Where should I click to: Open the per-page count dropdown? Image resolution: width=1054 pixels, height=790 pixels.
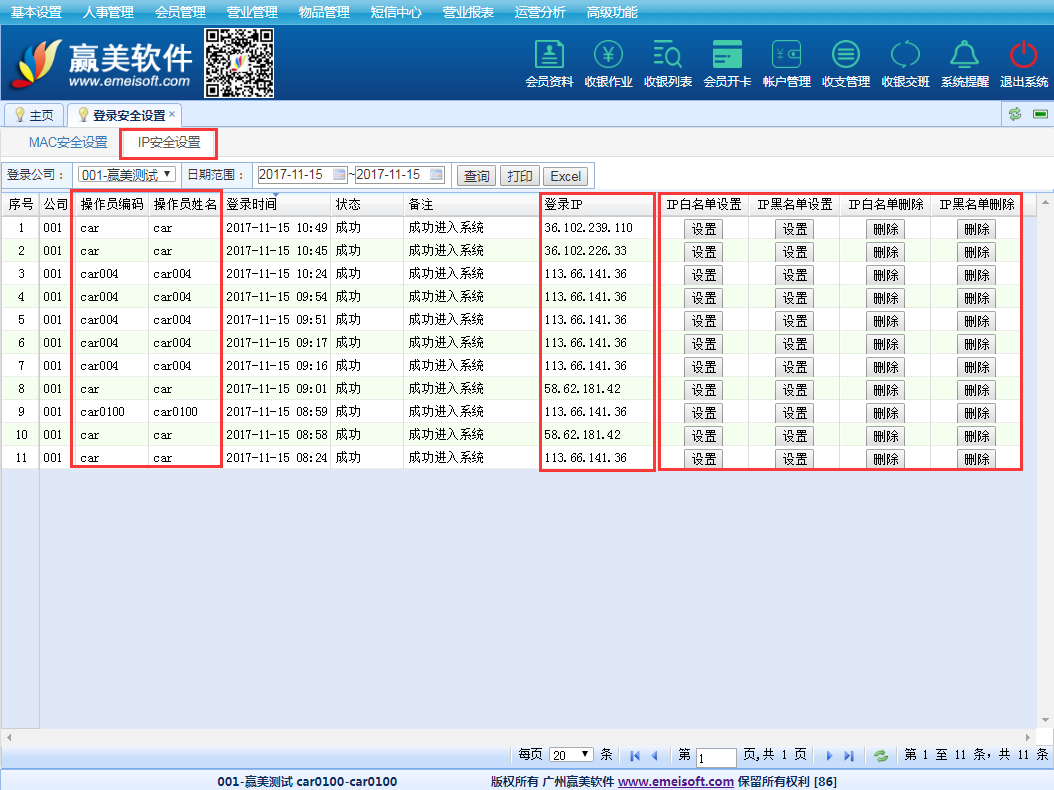(571, 755)
